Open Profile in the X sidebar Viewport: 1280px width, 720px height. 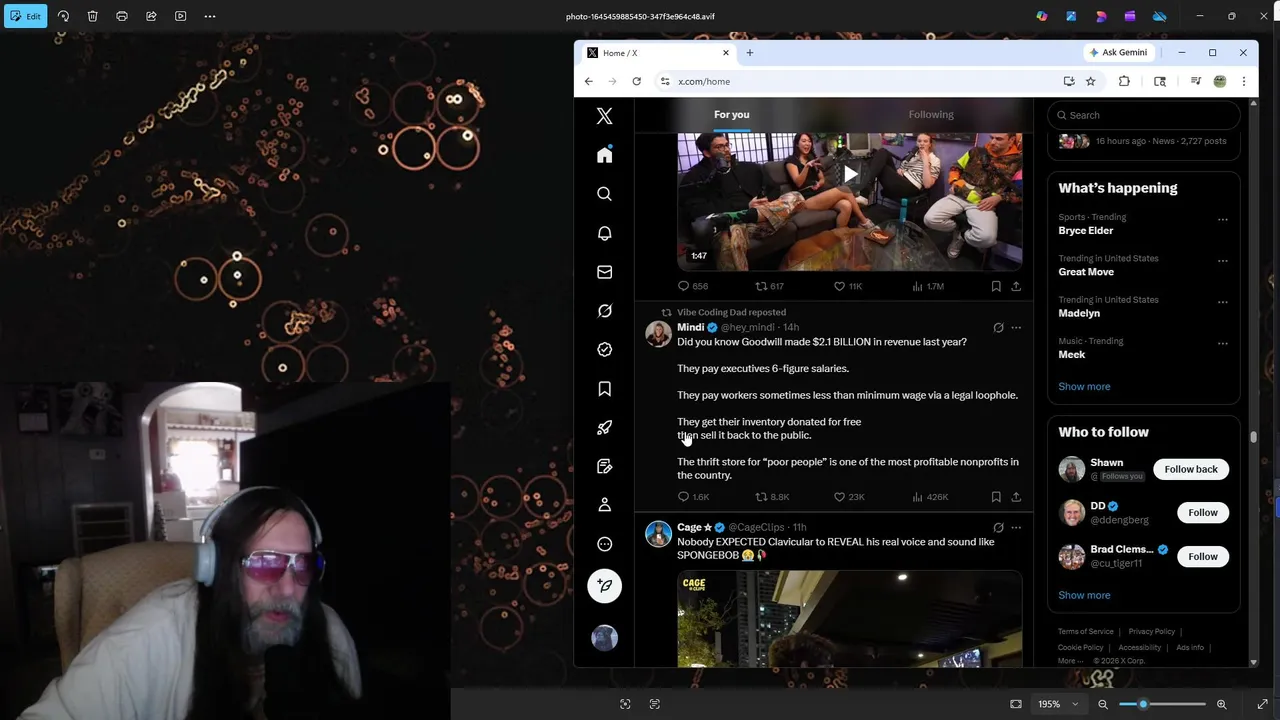604,505
